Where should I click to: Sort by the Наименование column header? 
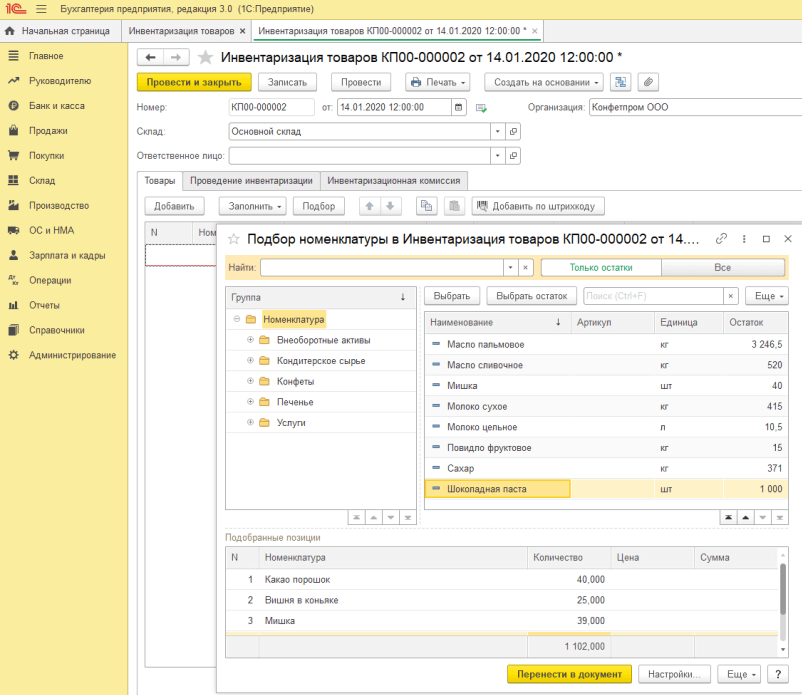497,322
